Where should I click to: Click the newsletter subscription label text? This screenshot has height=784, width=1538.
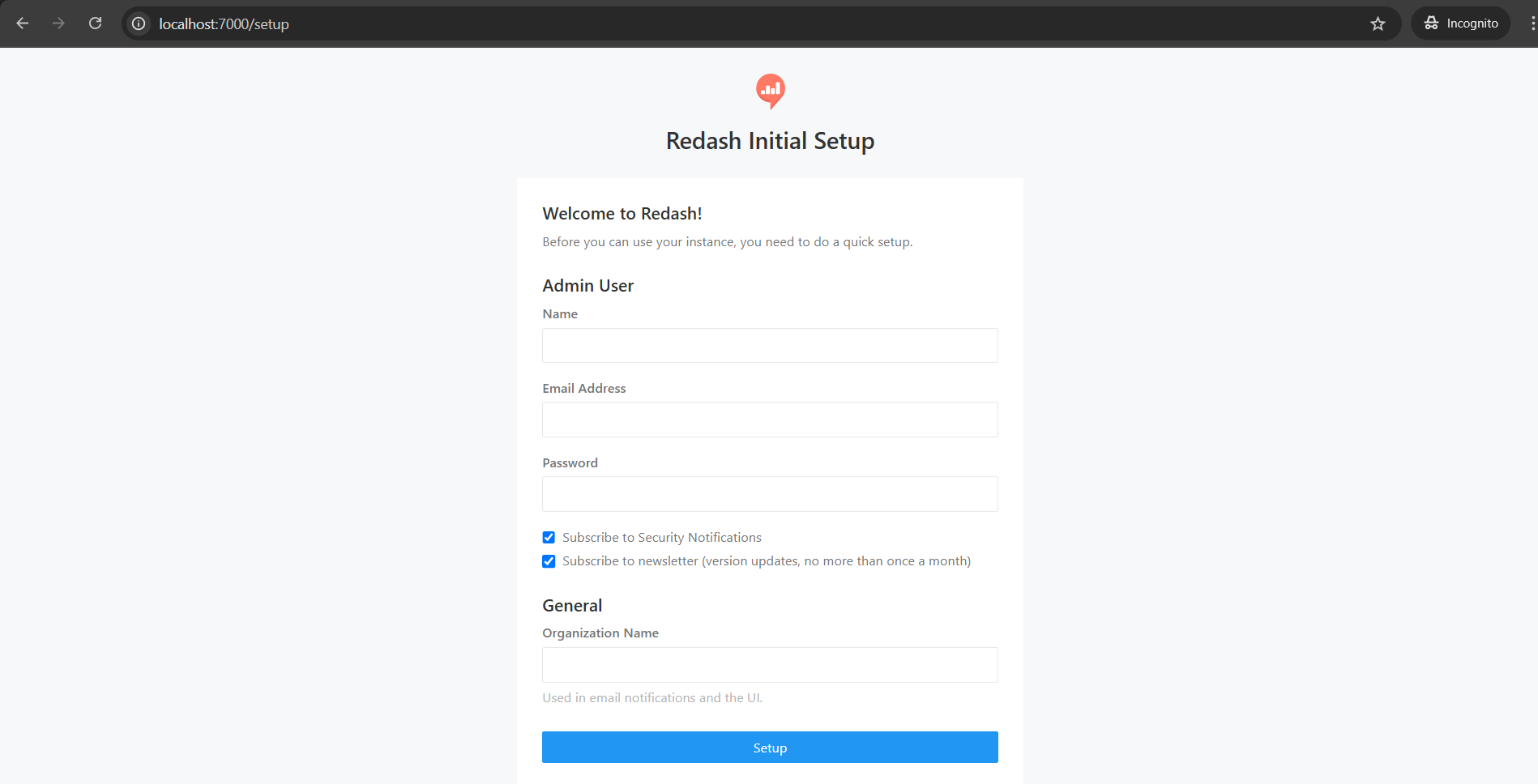(766, 561)
